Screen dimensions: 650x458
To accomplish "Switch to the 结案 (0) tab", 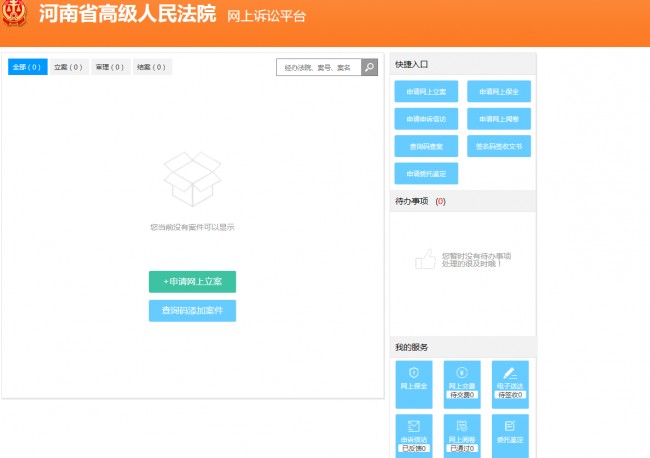I will (x=151, y=67).
